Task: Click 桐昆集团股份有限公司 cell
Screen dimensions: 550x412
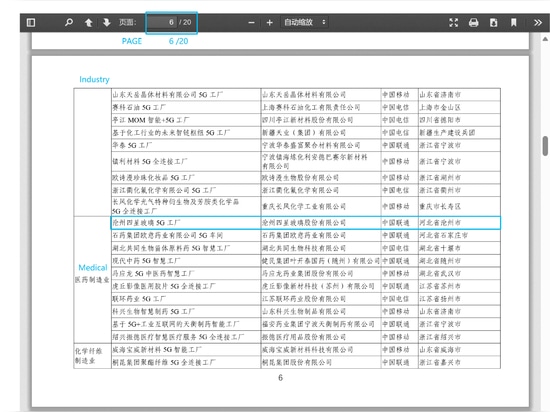Action: (x=321, y=363)
